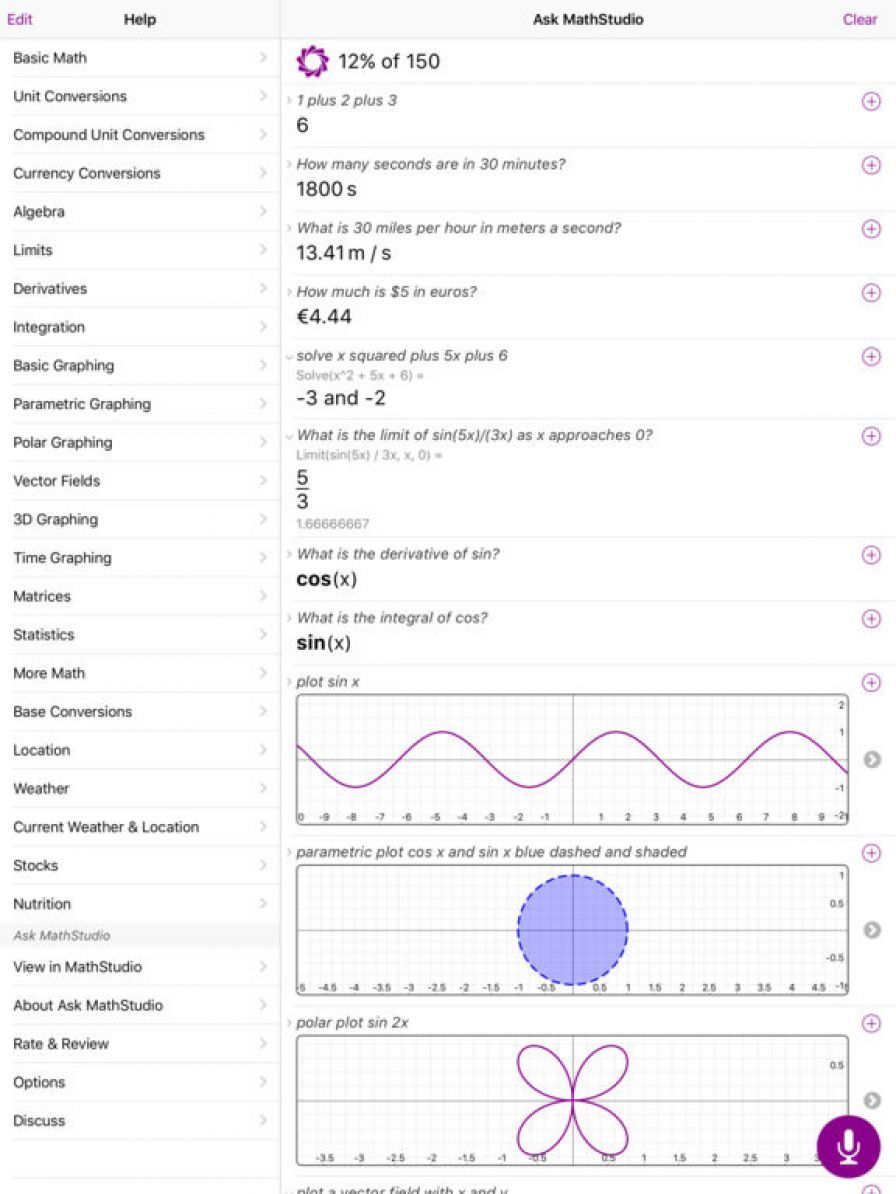Expand the '30 minutes' seconds query chevron

pos(289,164)
